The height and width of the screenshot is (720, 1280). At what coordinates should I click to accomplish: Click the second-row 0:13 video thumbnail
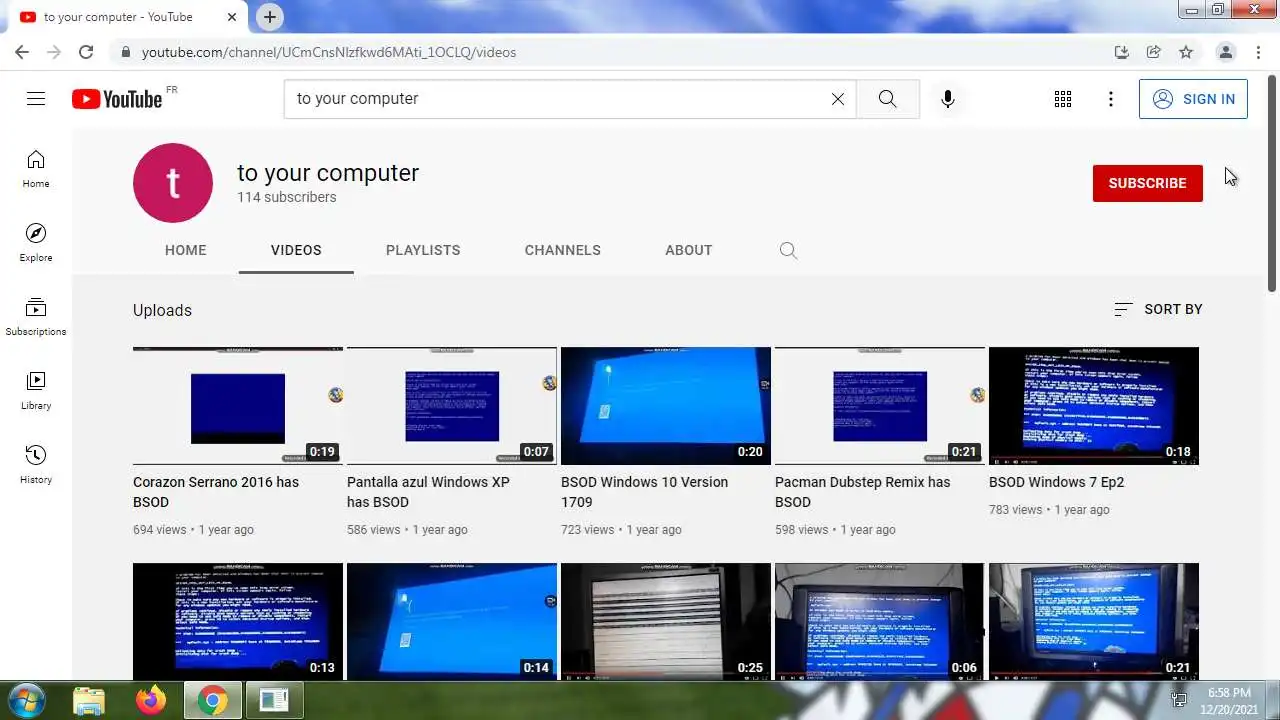click(238, 621)
